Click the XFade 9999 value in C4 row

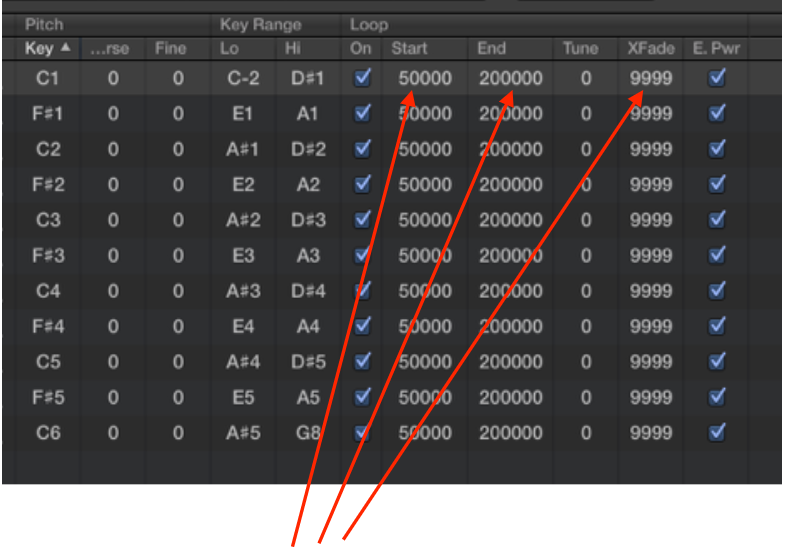click(x=651, y=291)
